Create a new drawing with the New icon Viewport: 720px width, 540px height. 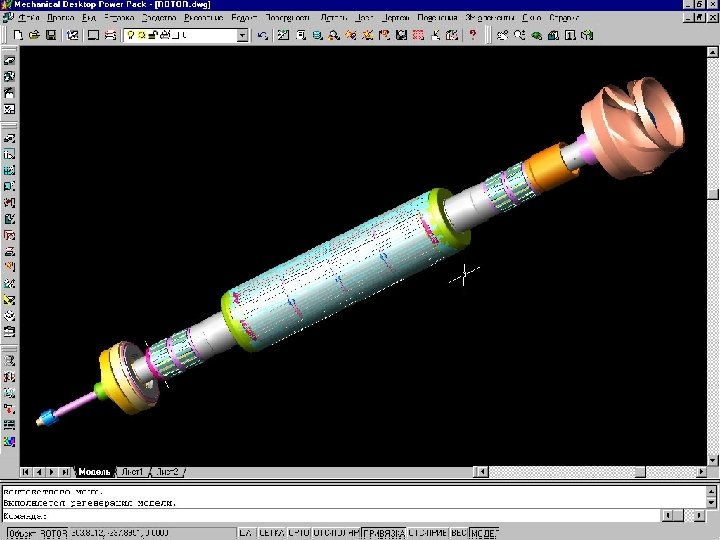[x=17, y=35]
